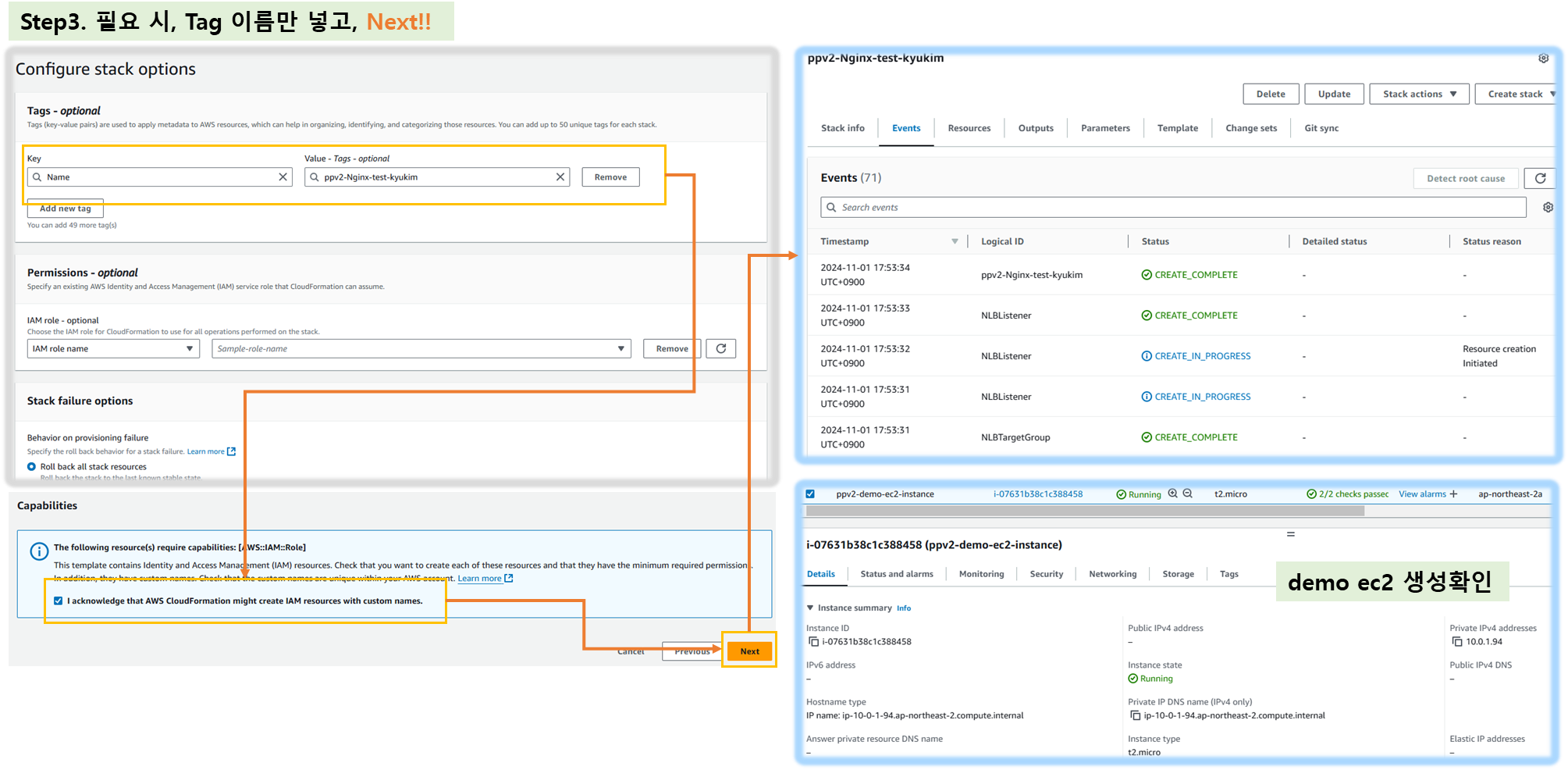Click external link icon in Capabilities Learn more

tap(509, 579)
